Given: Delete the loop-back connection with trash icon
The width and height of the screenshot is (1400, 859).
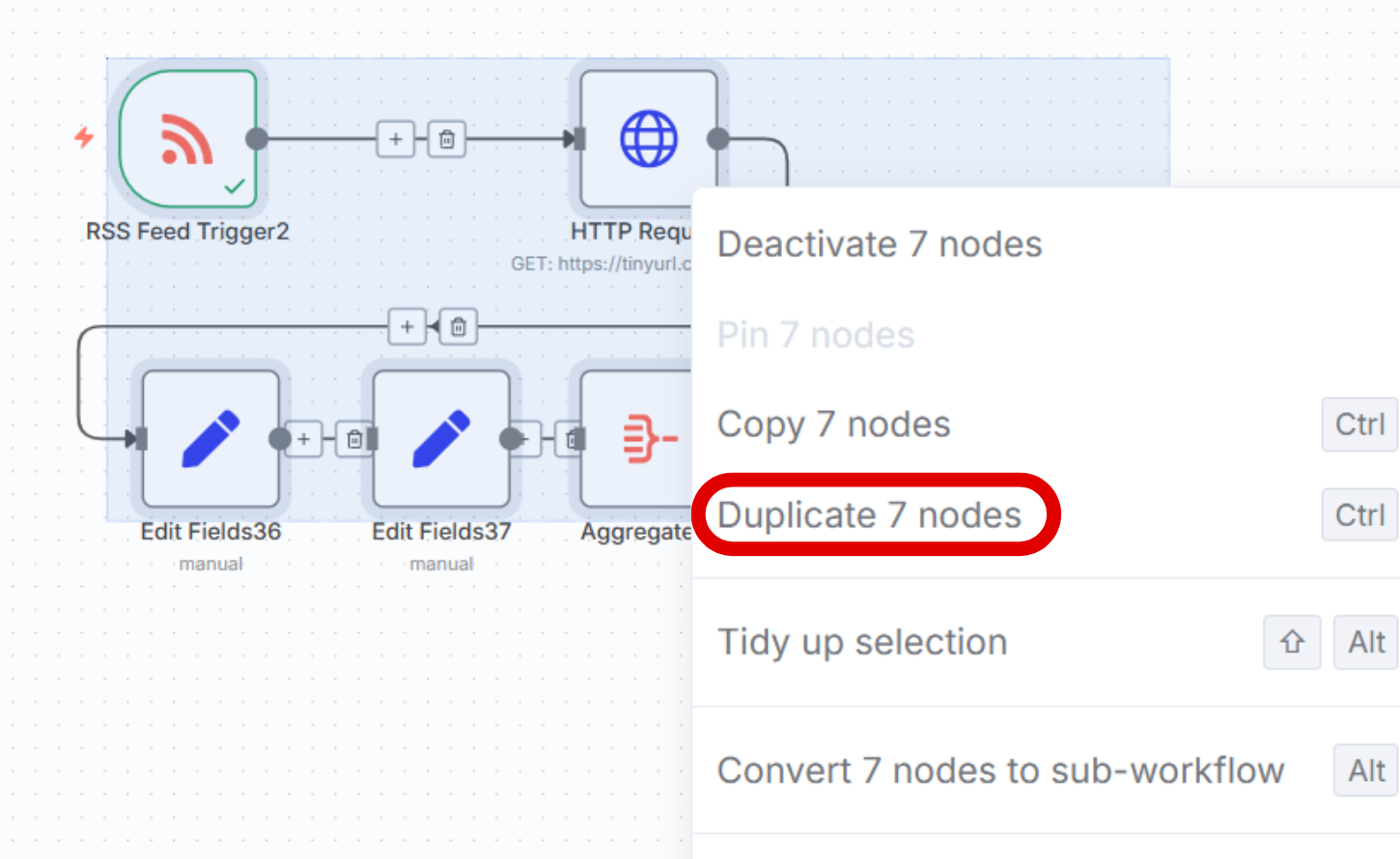Looking at the screenshot, I should pos(459,327).
